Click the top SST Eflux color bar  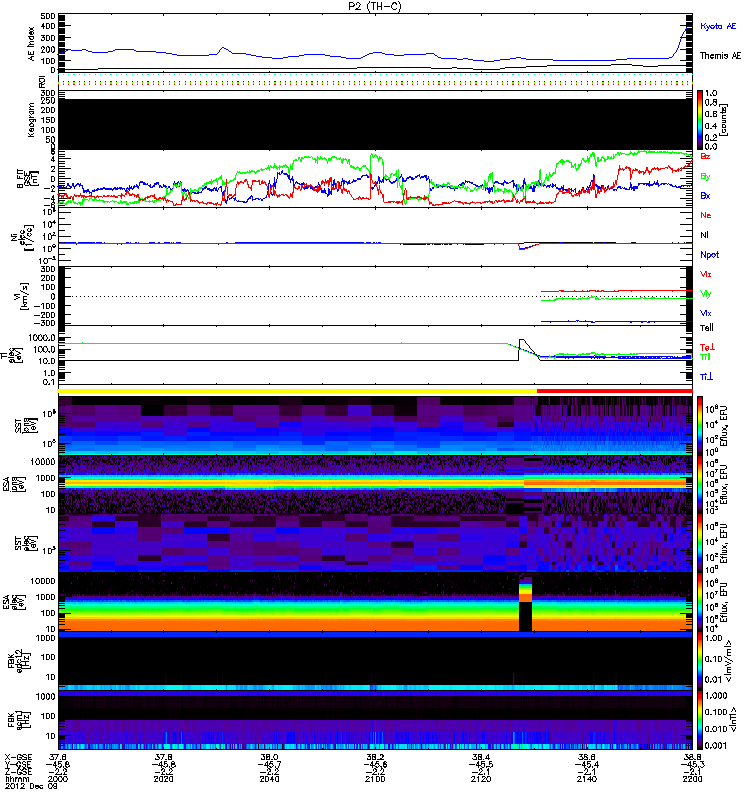pyautogui.click(x=701, y=424)
